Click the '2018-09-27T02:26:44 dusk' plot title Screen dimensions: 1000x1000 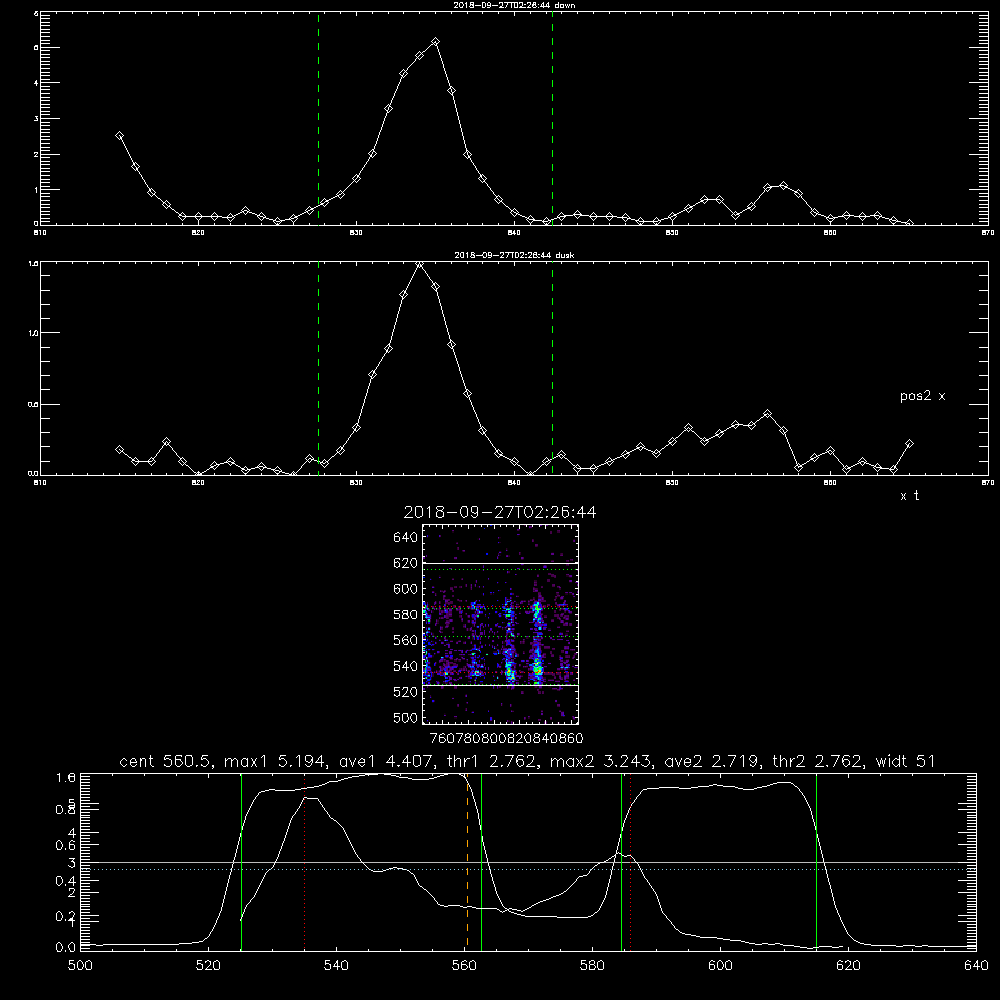click(514, 255)
